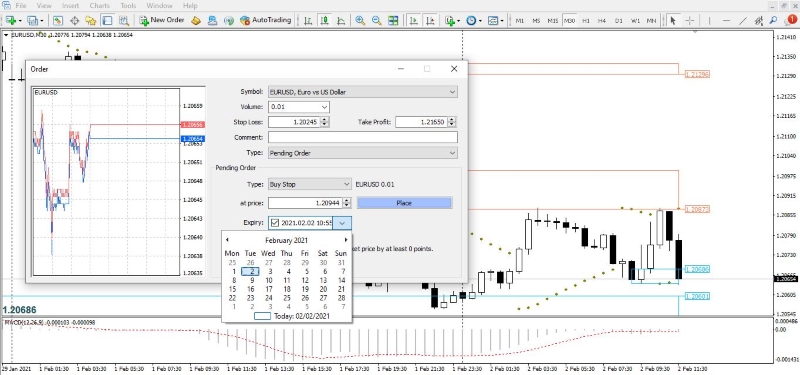This screenshot has height=375, width=800.
Task: Show the Market Watch window icon
Action: [58, 20]
